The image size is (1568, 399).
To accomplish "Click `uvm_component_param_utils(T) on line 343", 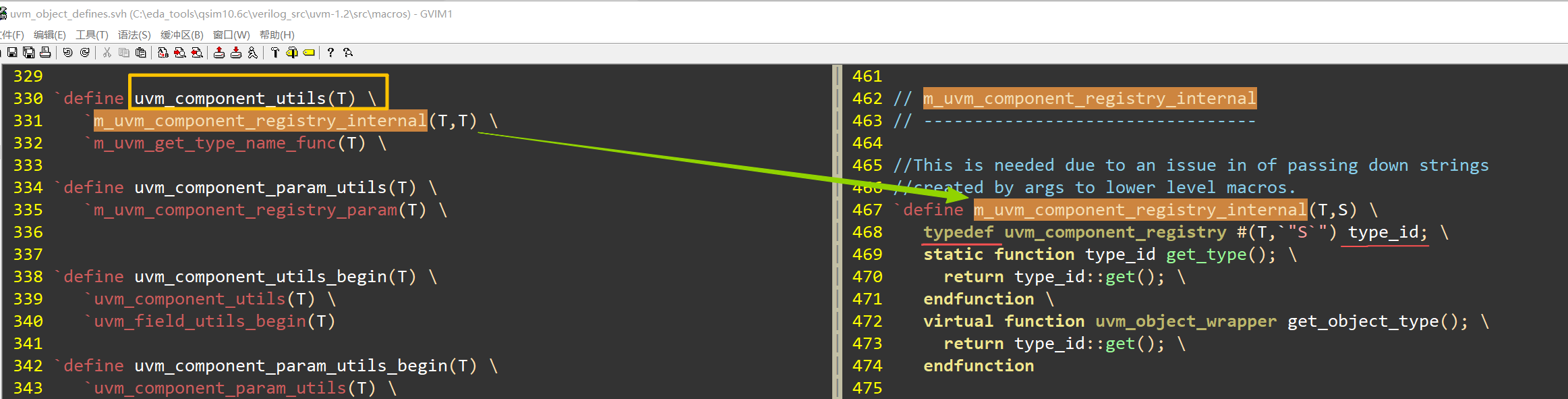I will tap(230, 388).
